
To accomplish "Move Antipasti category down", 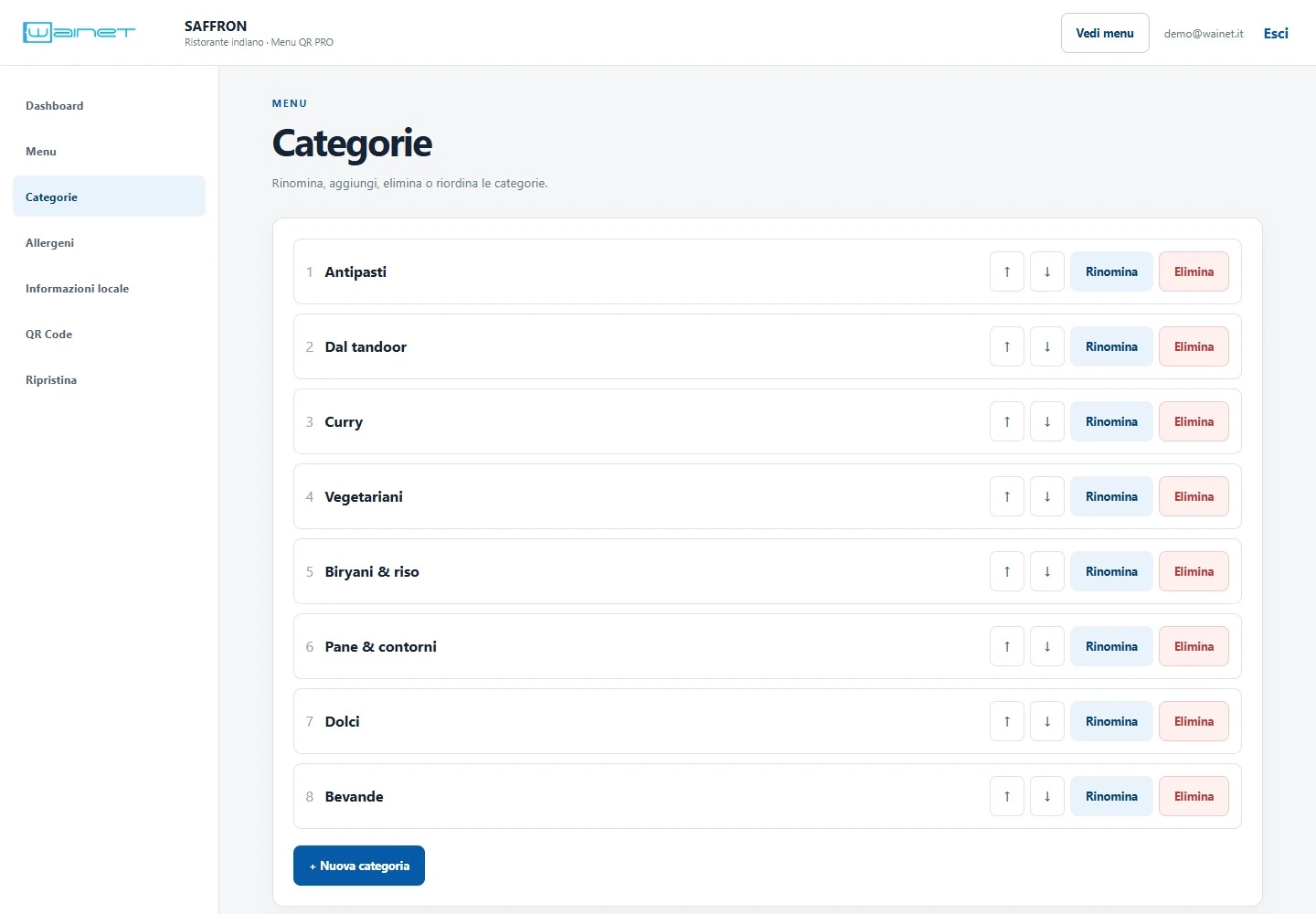I will point(1047,271).
